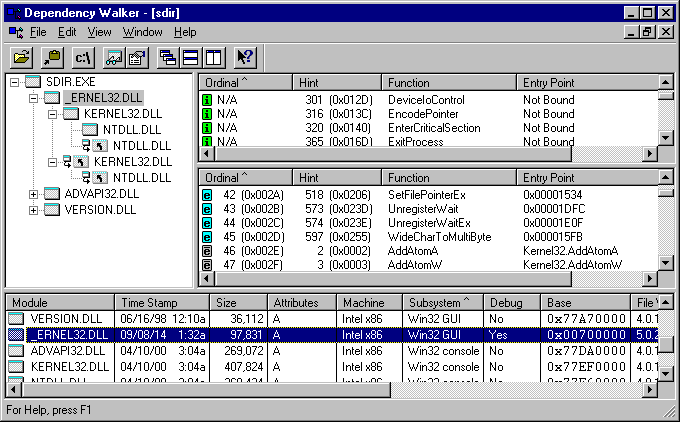Sort imports pane by Hint column header
This screenshot has height=422, width=680.
click(337, 82)
